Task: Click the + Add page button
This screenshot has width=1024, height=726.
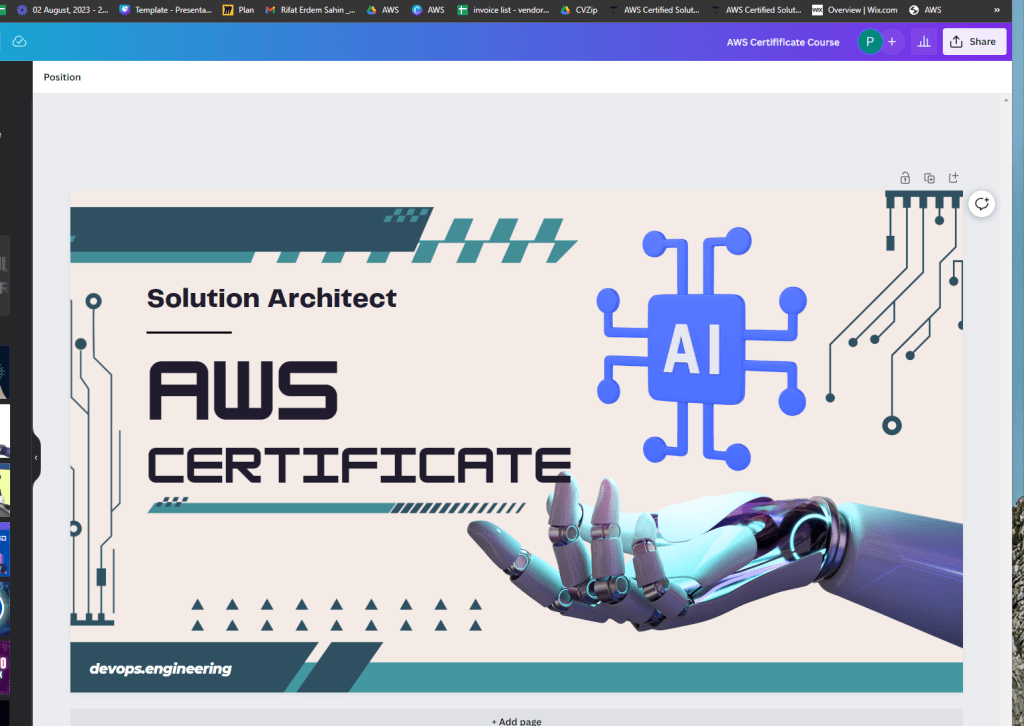Action: pos(516,718)
